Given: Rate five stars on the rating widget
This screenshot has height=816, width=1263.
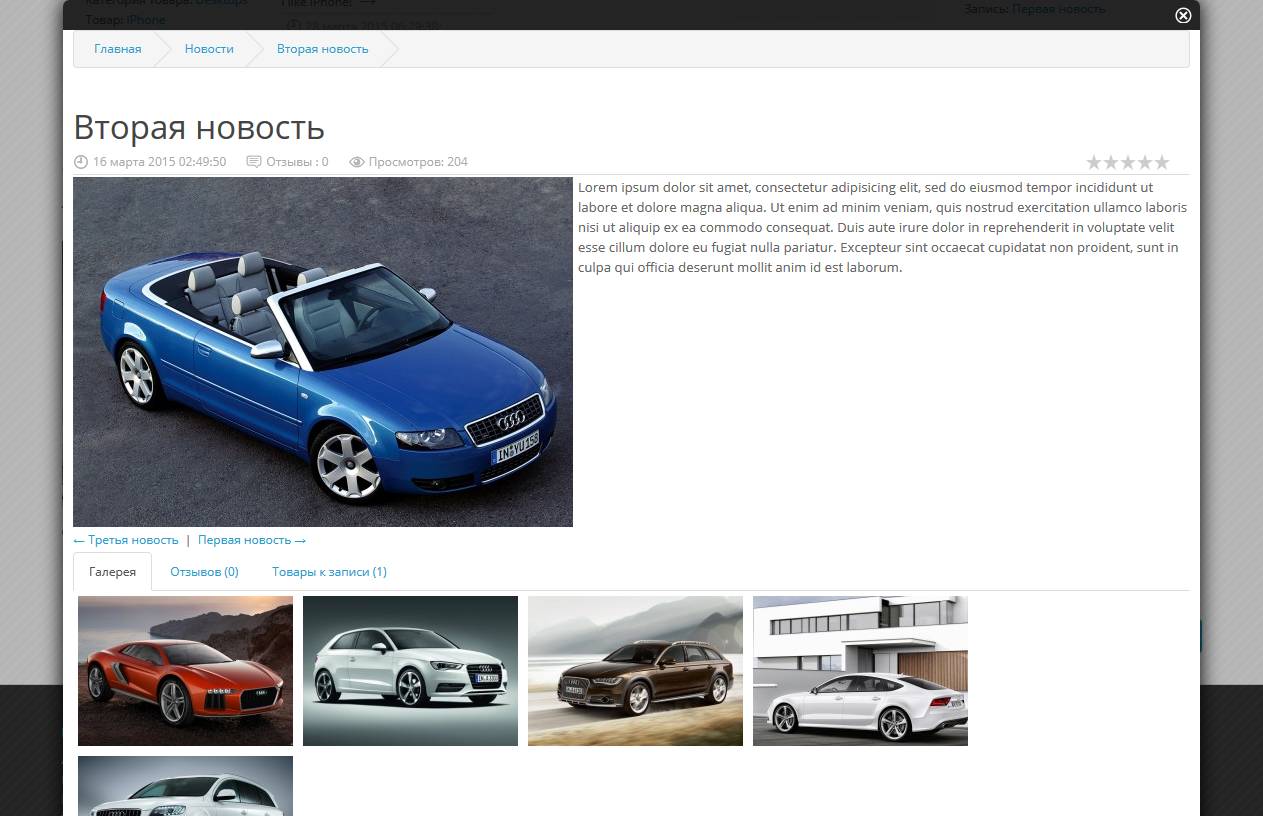Looking at the screenshot, I should point(1161,162).
